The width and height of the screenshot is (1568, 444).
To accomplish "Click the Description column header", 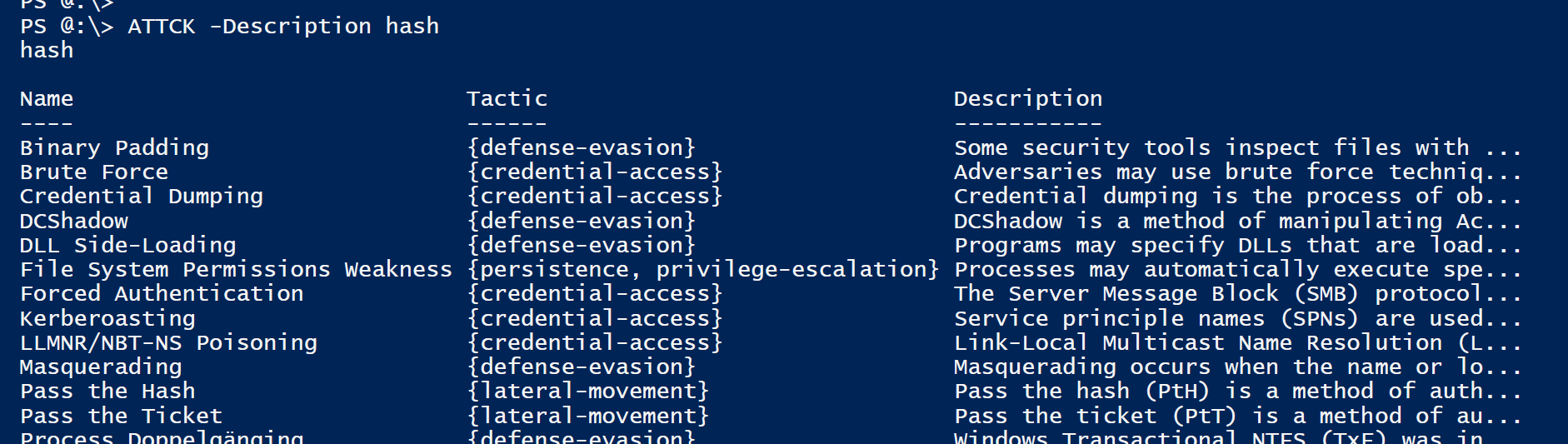I will 1028,99.
